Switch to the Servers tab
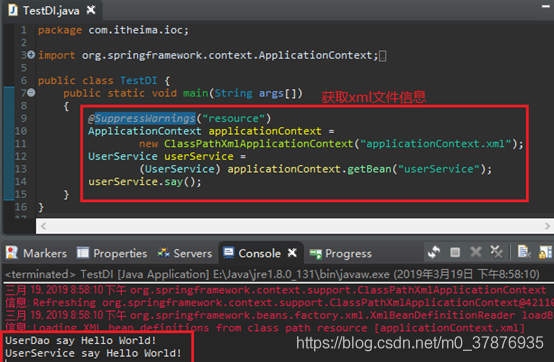This screenshot has width=554, height=362. tap(185, 253)
